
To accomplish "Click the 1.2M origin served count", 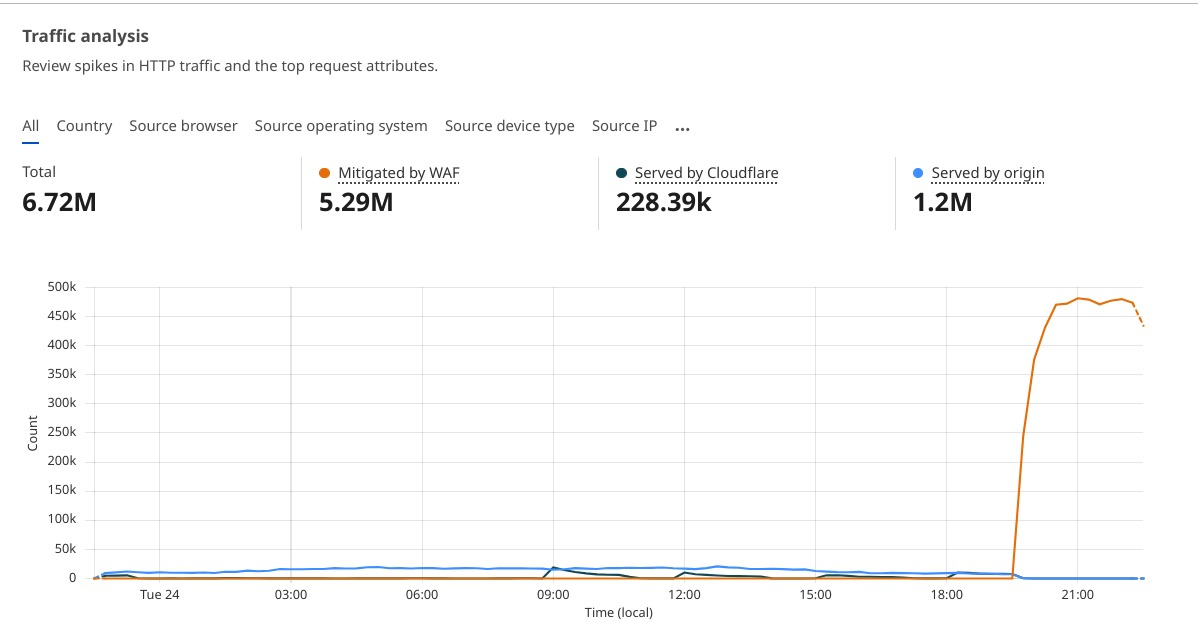I will point(942,202).
